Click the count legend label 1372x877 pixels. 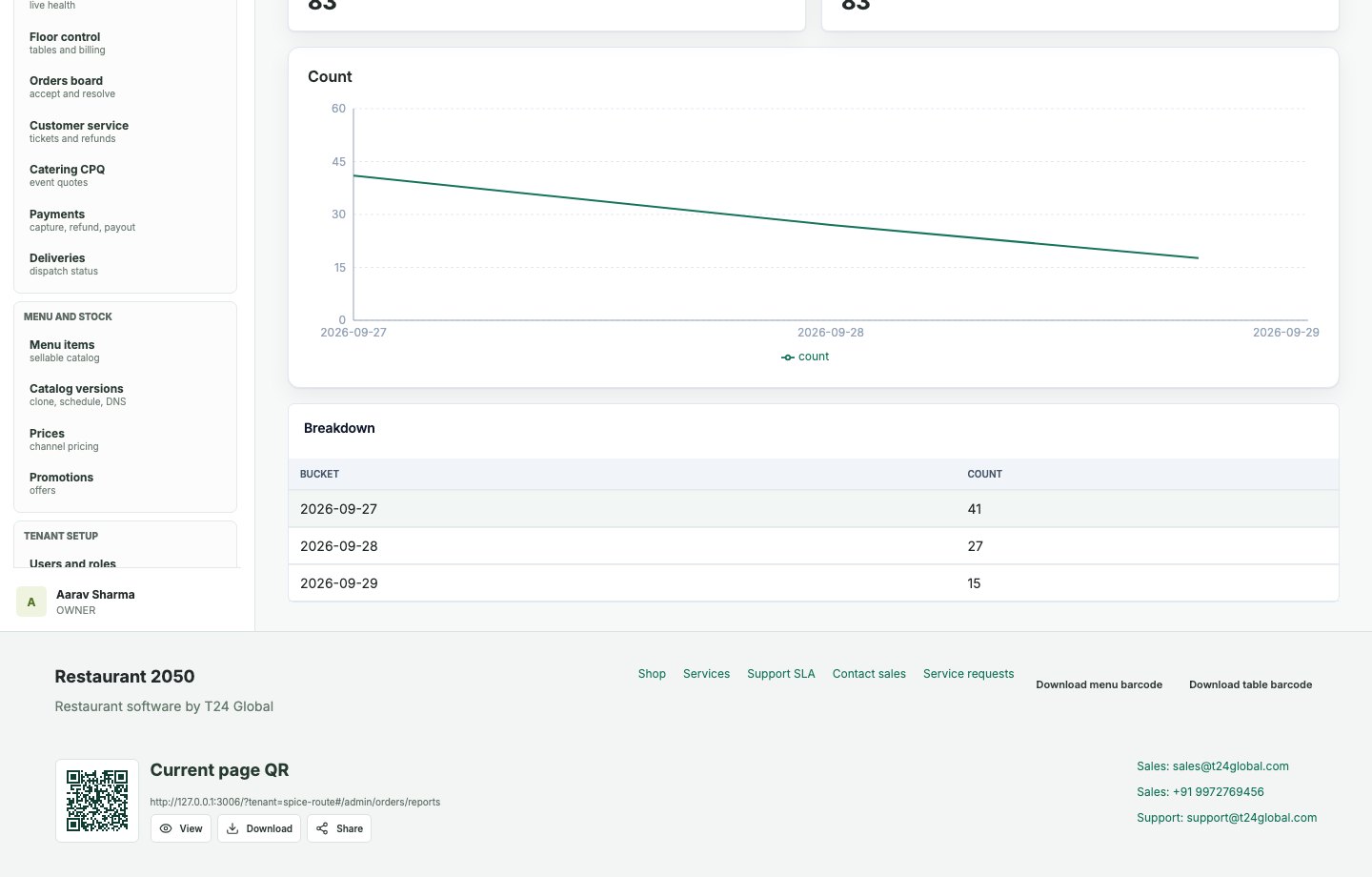(x=814, y=357)
